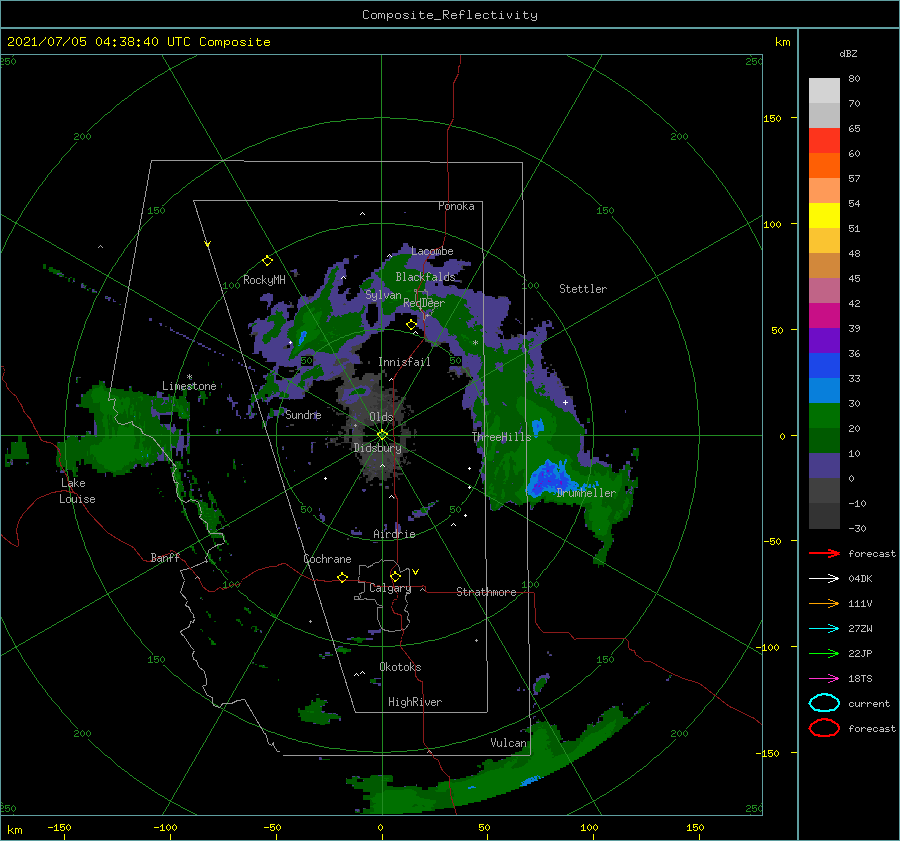Click the blue storm cell near Drumheller
The height and width of the screenshot is (841, 900).
pos(548,478)
